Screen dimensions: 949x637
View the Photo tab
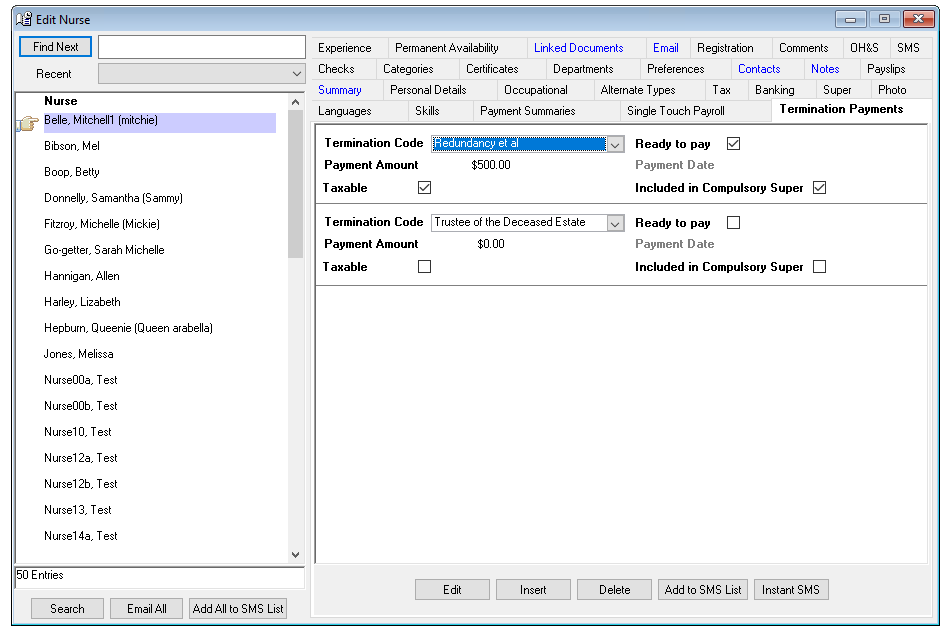pyautogui.click(x=892, y=90)
